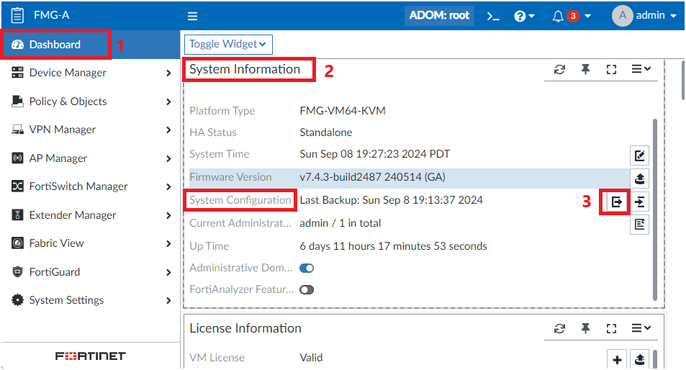This screenshot has height=370, width=686.
Task: Pin the License Information widget
Action: 585,328
